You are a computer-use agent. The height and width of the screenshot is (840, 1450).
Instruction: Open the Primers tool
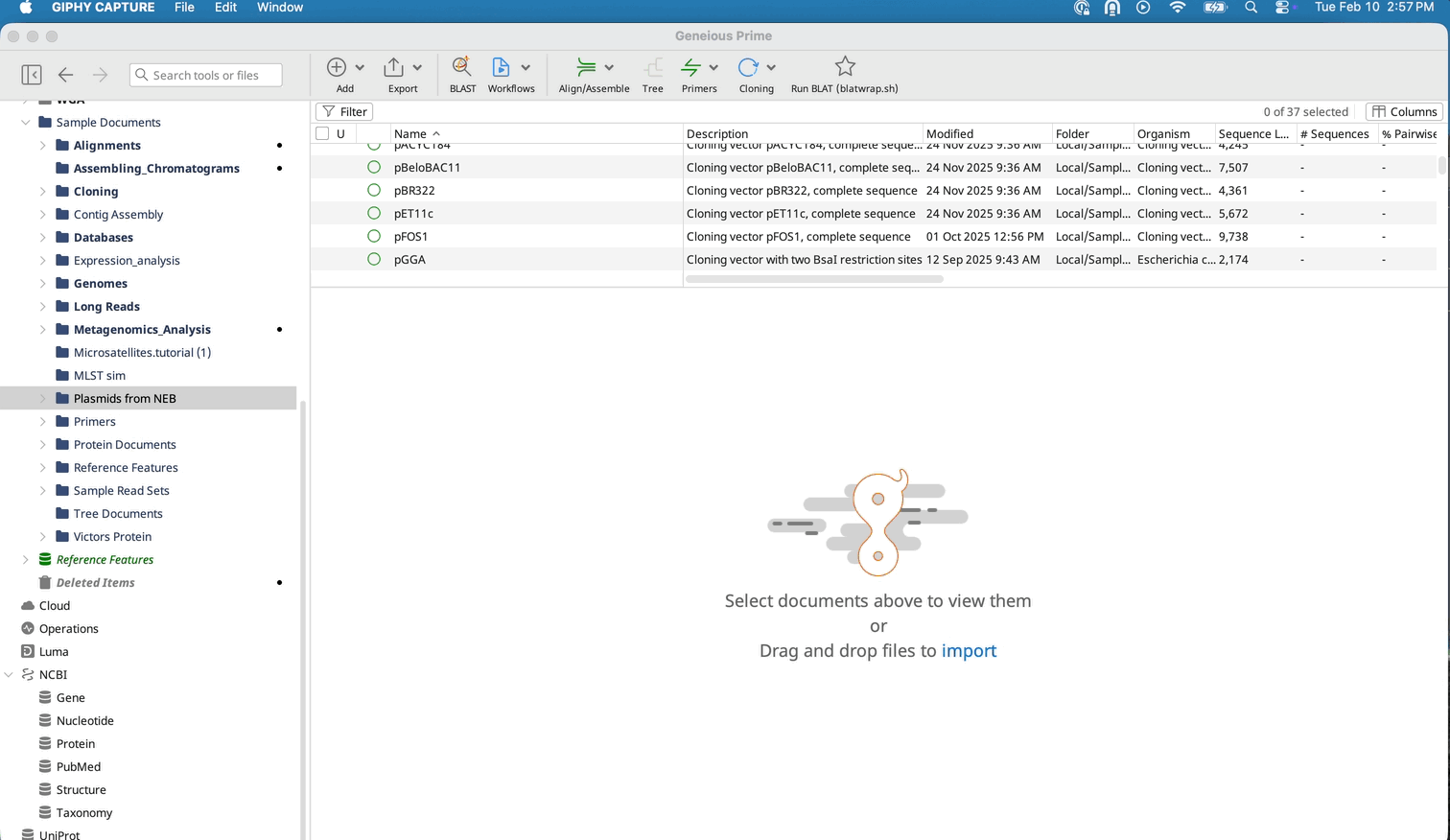tap(690, 67)
